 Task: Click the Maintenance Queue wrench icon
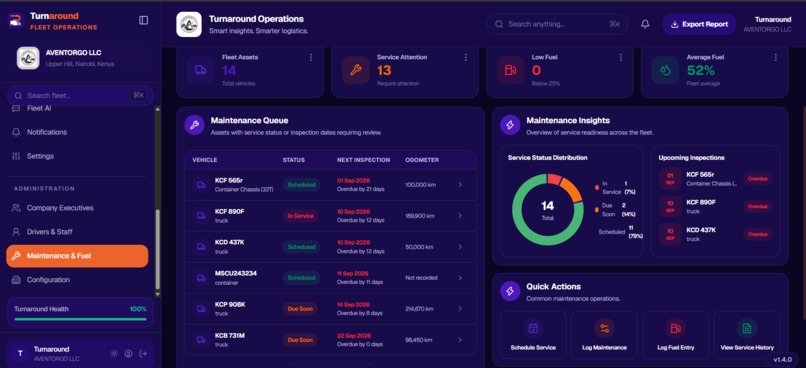(x=194, y=125)
